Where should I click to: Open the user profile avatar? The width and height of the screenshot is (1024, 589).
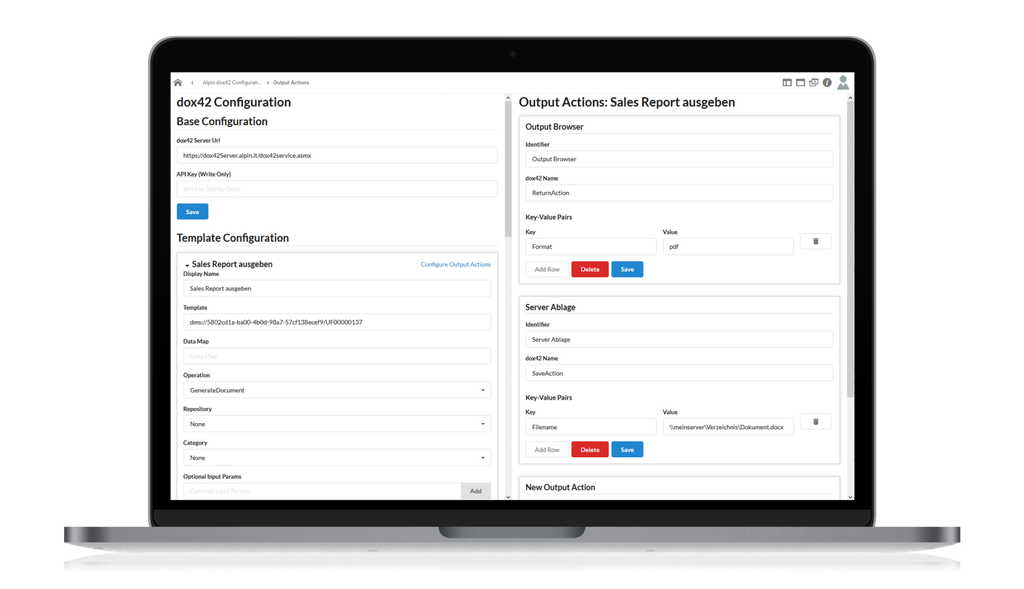[843, 82]
